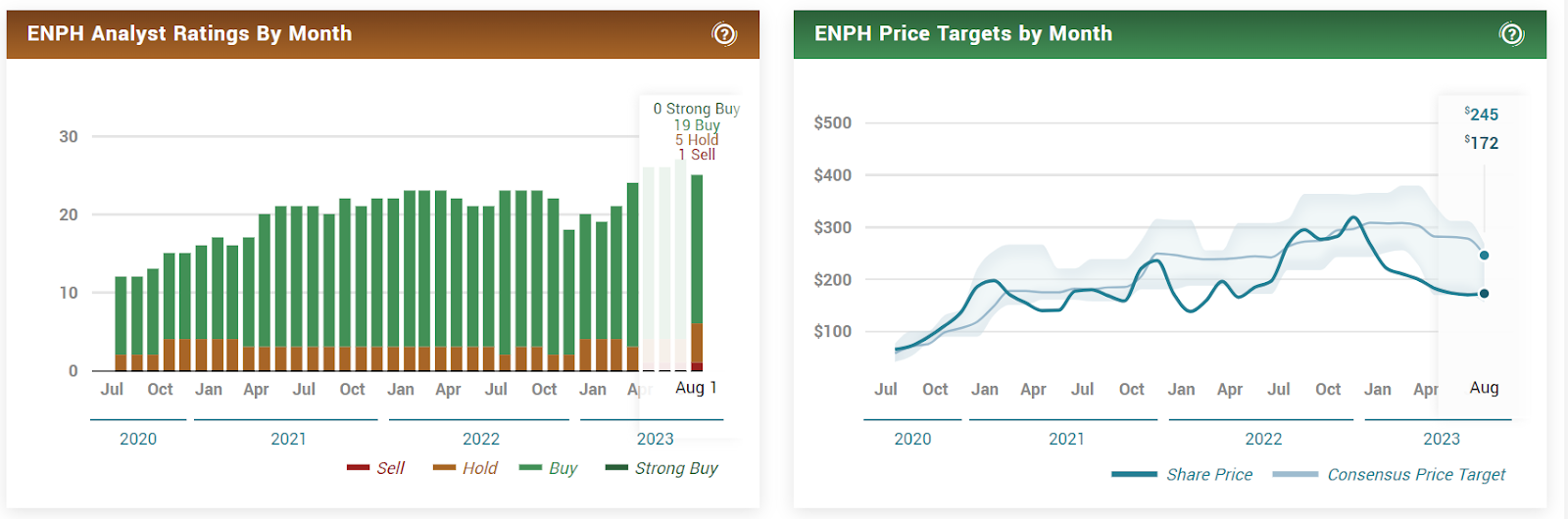
Task: Toggle Consensus Price Target legend entry
Action: tap(1389, 474)
